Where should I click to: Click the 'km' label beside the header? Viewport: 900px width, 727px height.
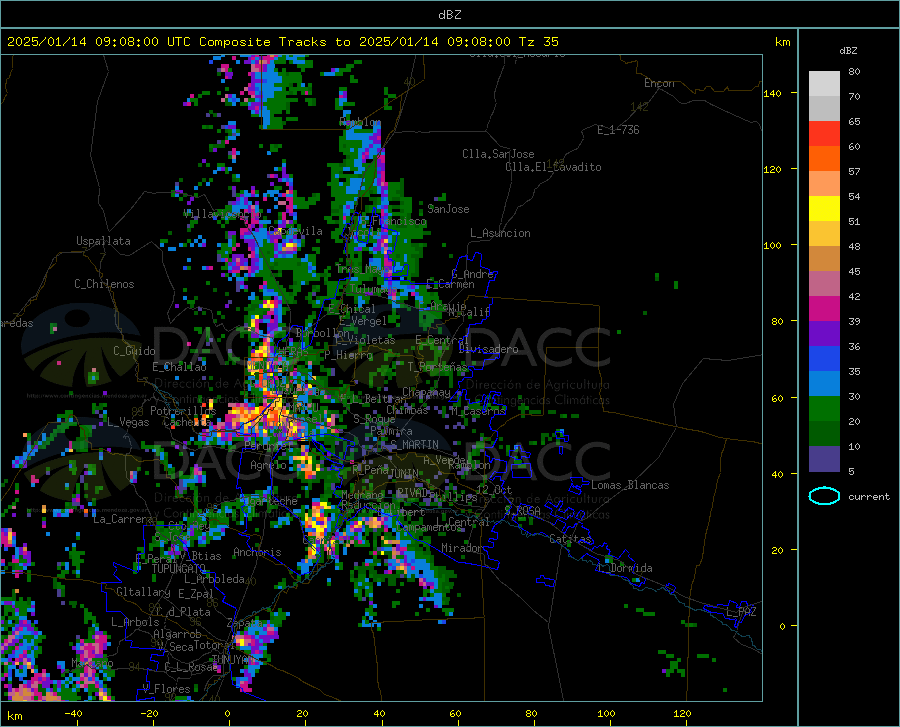point(782,42)
